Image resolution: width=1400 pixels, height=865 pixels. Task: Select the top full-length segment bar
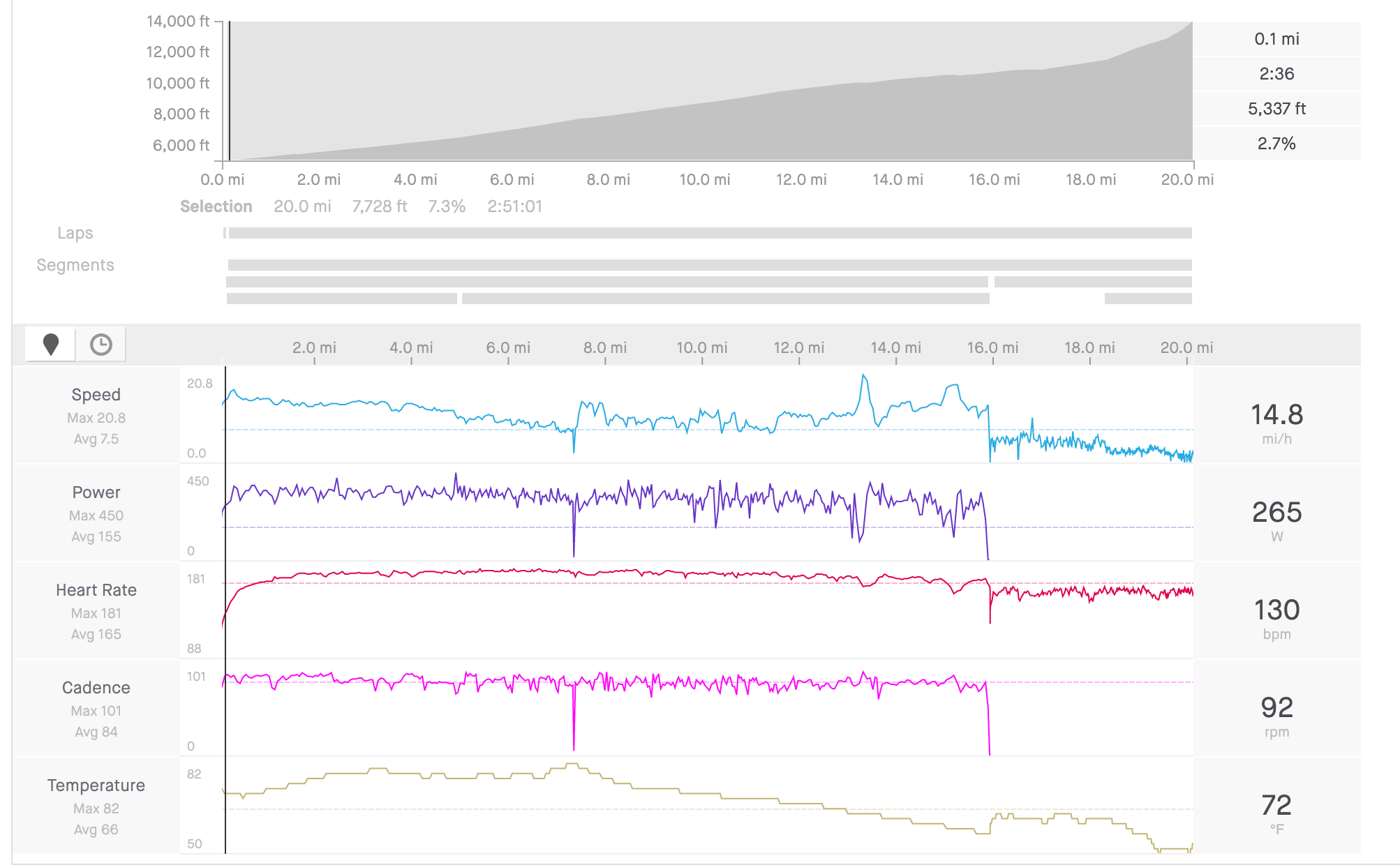[x=710, y=265]
